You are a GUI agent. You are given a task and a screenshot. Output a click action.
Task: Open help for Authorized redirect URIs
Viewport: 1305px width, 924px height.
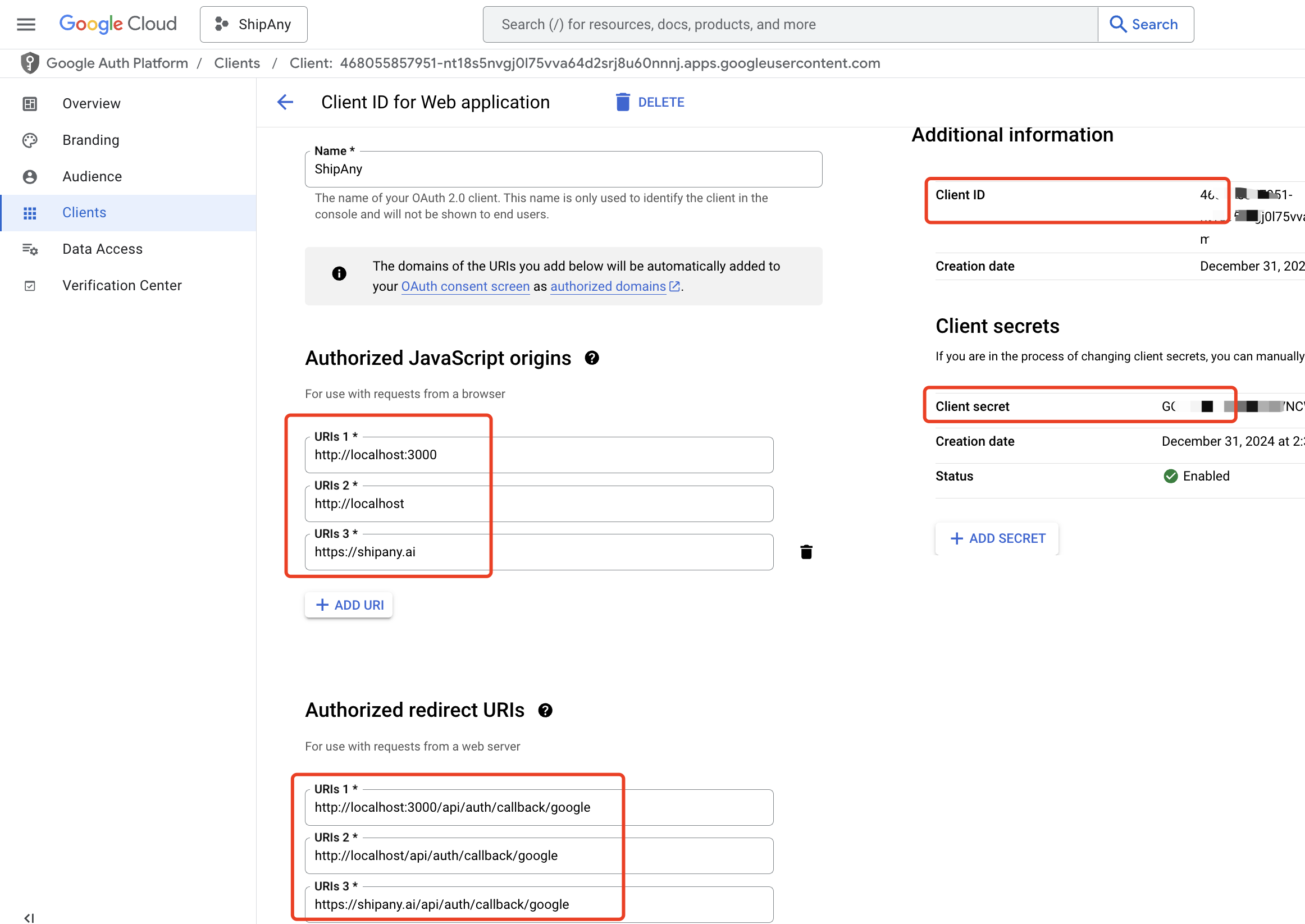pos(545,710)
